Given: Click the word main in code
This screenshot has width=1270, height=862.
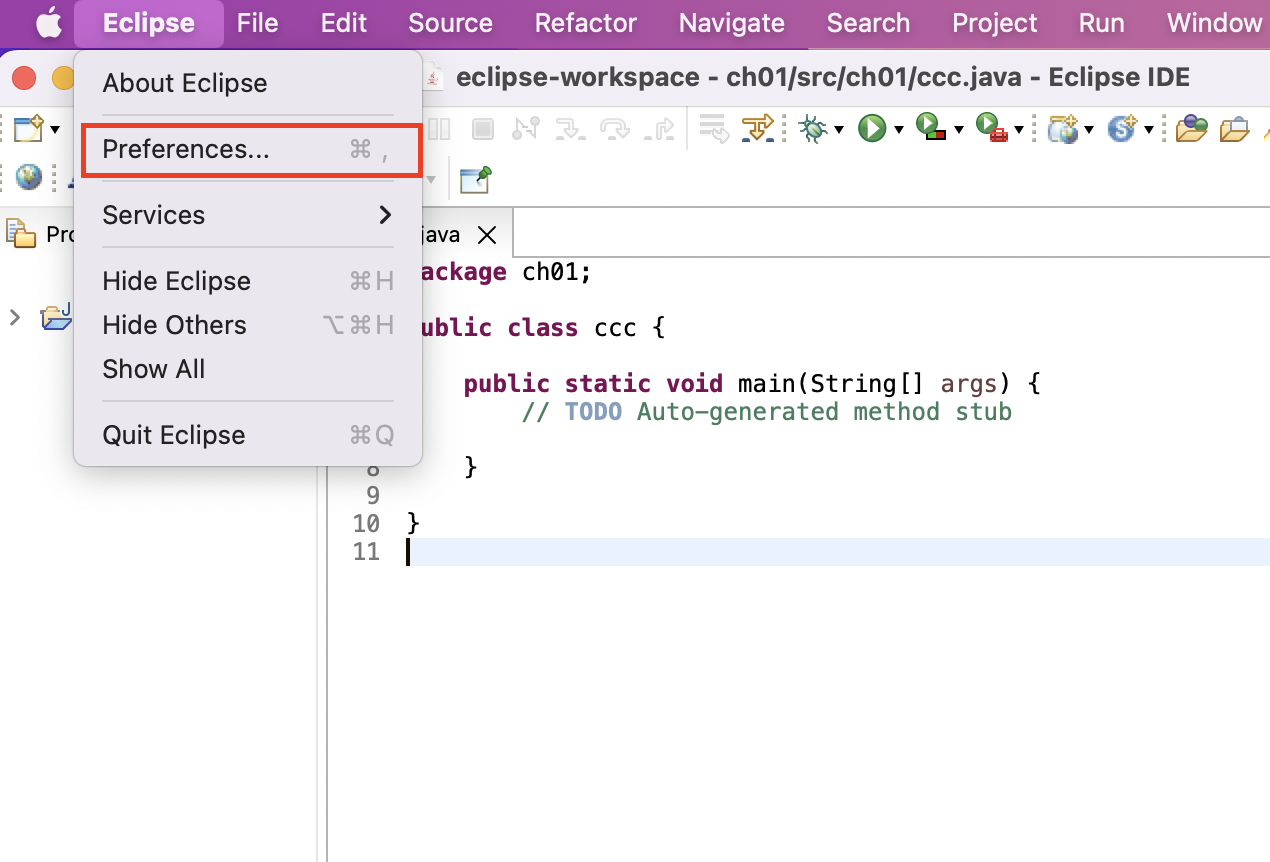Looking at the screenshot, I should coord(766,384).
